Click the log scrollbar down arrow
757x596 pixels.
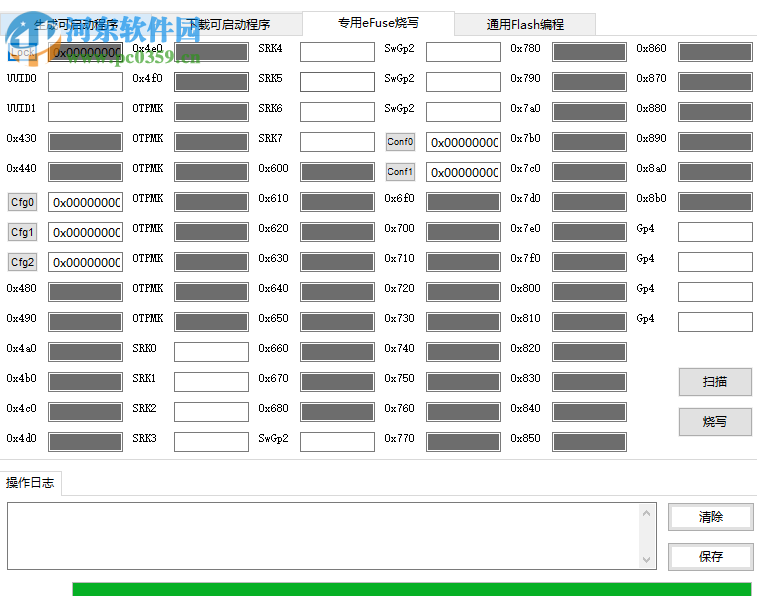pyautogui.click(x=646, y=559)
